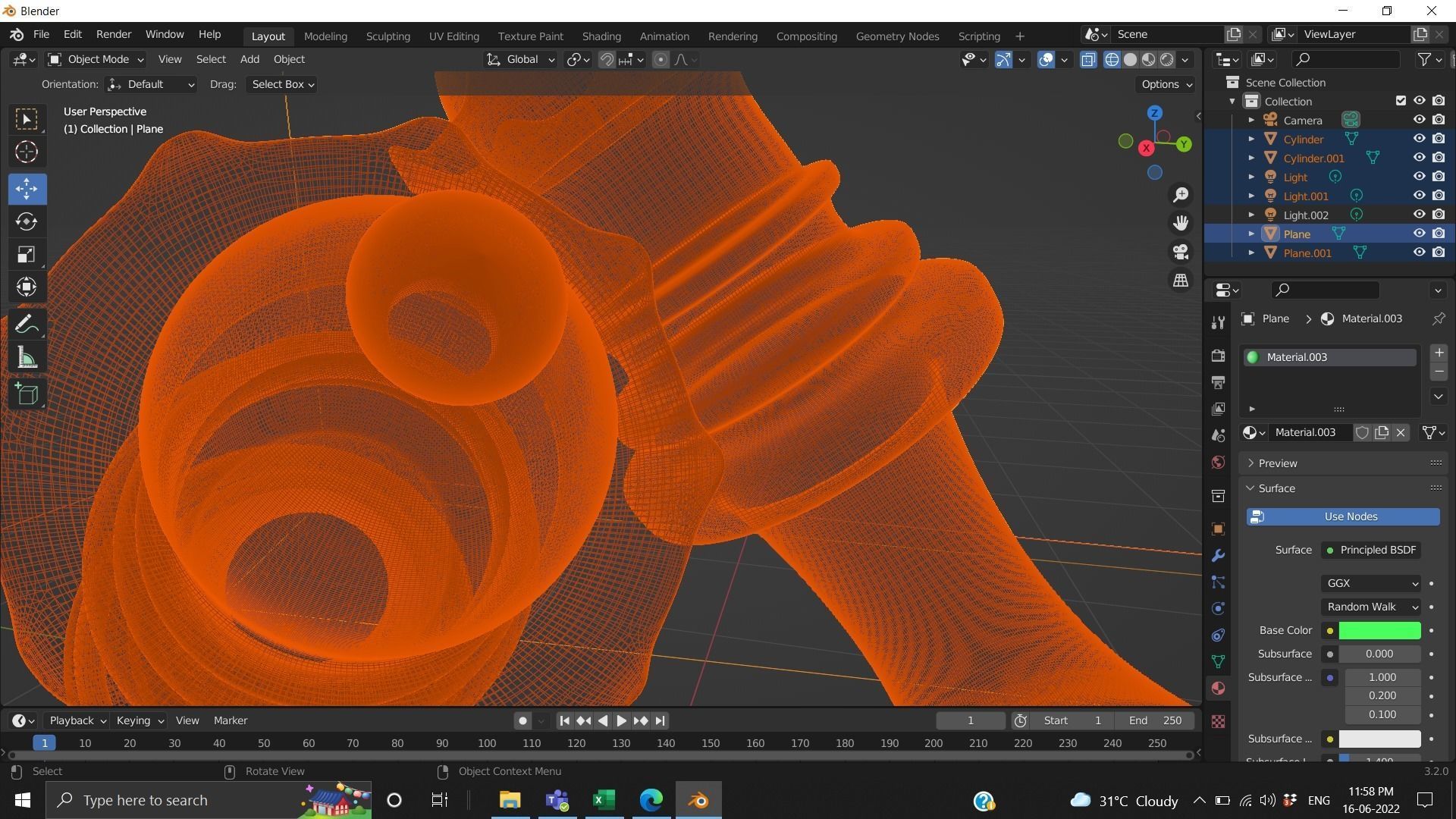Switch to perspective/orthographic grid icon

tap(1181, 281)
